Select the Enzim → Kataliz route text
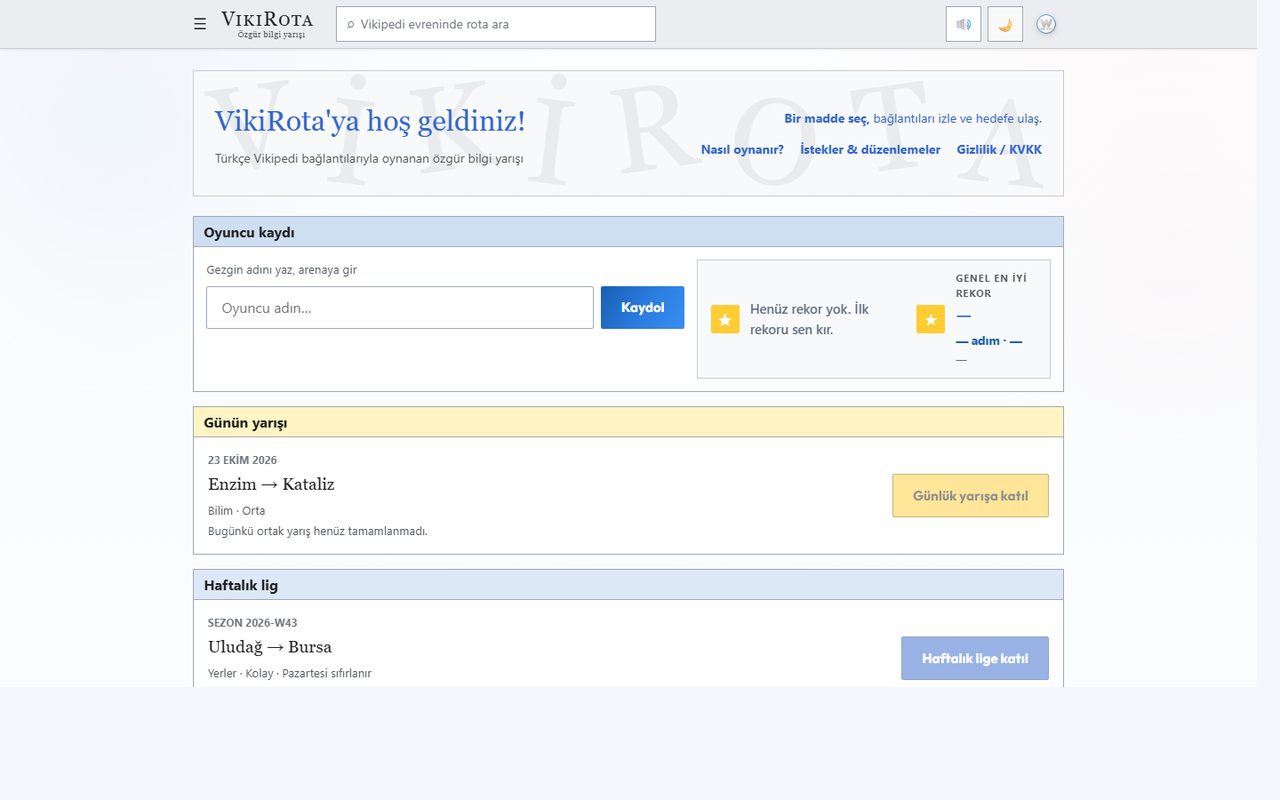Viewport: 1280px width, 800px height. click(271, 484)
